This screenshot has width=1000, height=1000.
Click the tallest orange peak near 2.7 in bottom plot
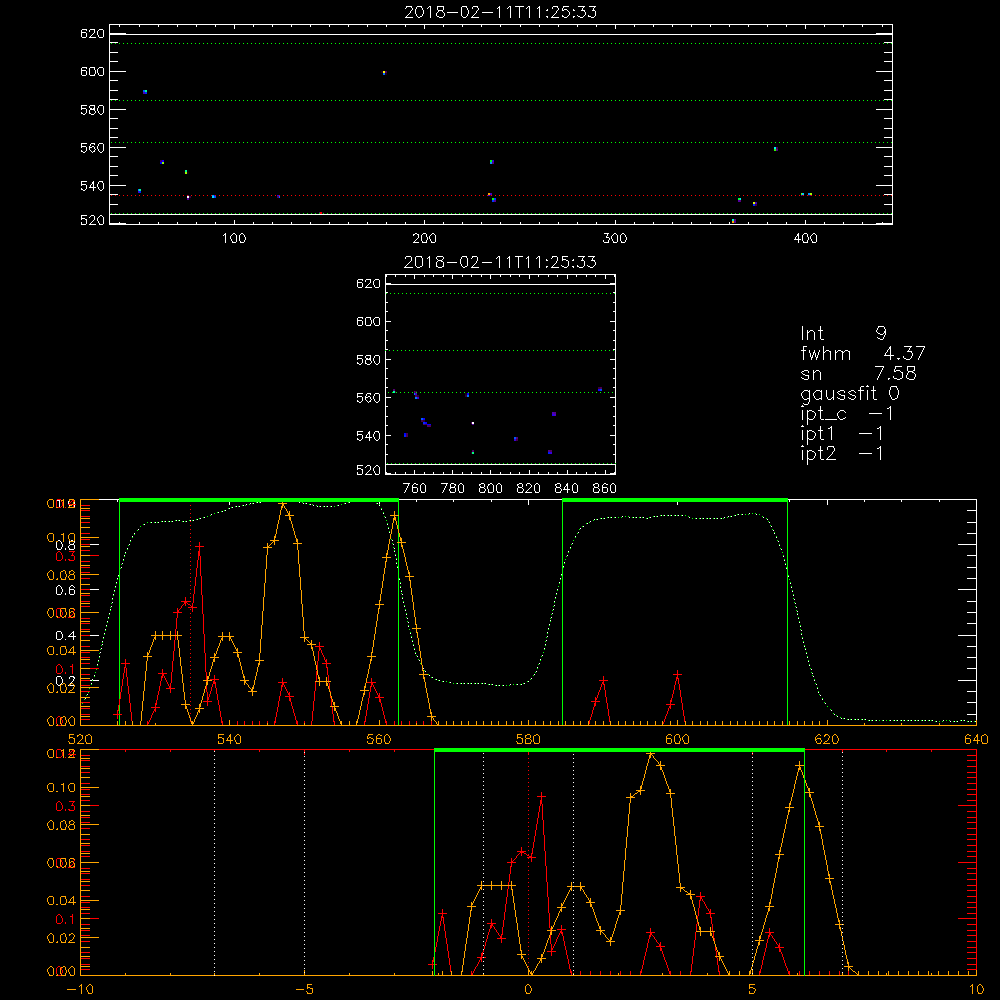pyautogui.click(x=651, y=754)
